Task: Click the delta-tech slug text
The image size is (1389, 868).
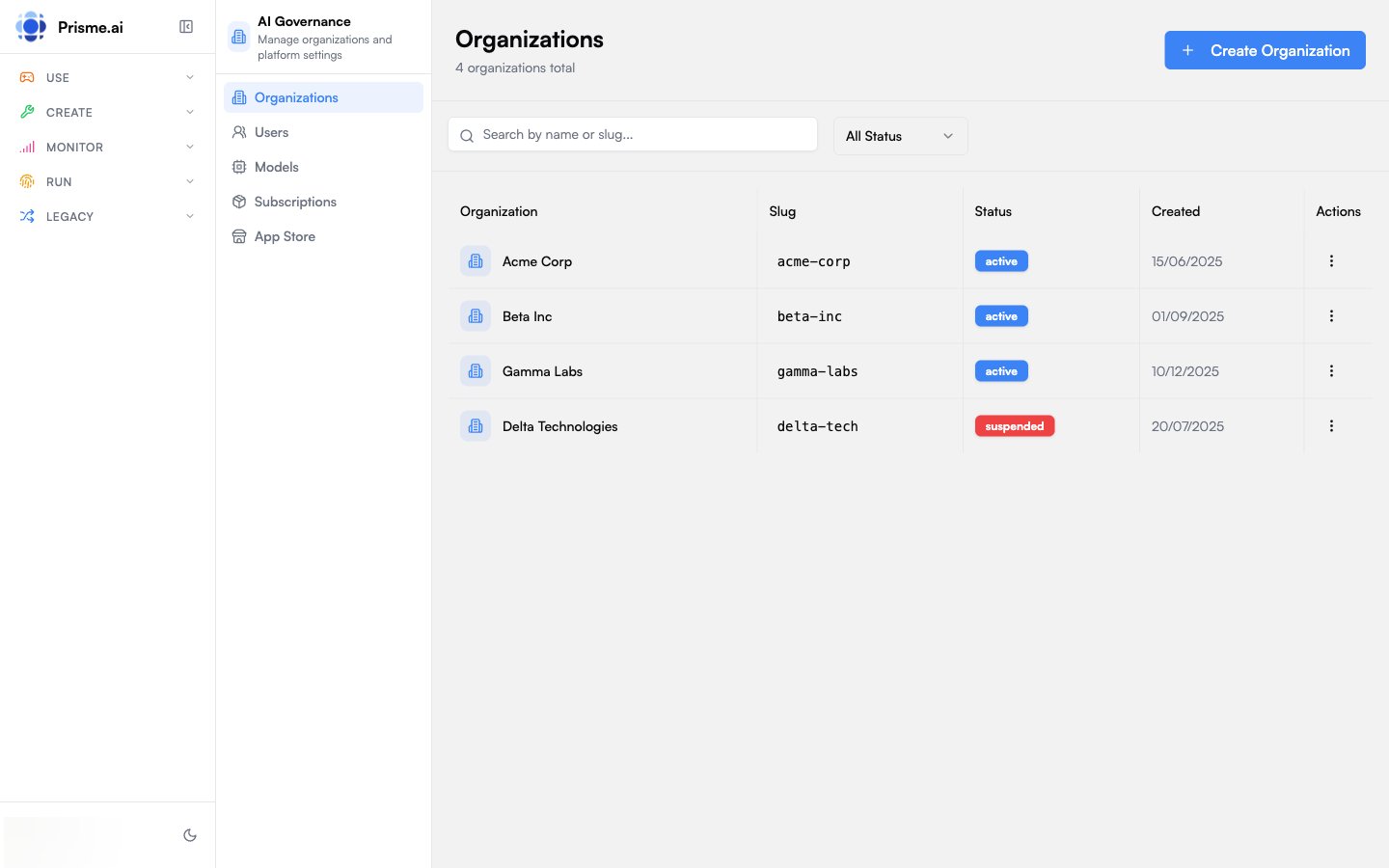Action: pyautogui.click(x=818, y=426)
